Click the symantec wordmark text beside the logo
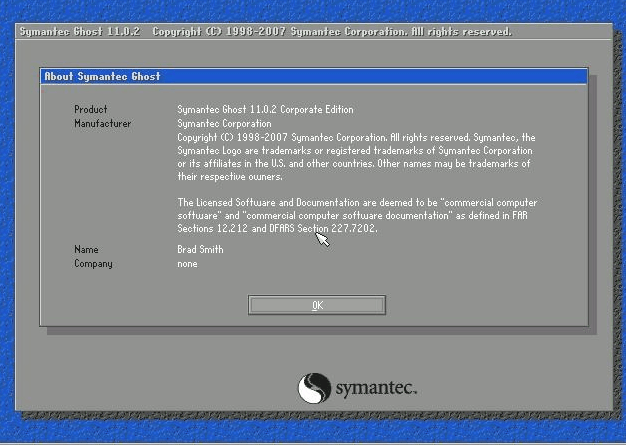The width and height of the screenshot is (626, 445). click(375, 388)
